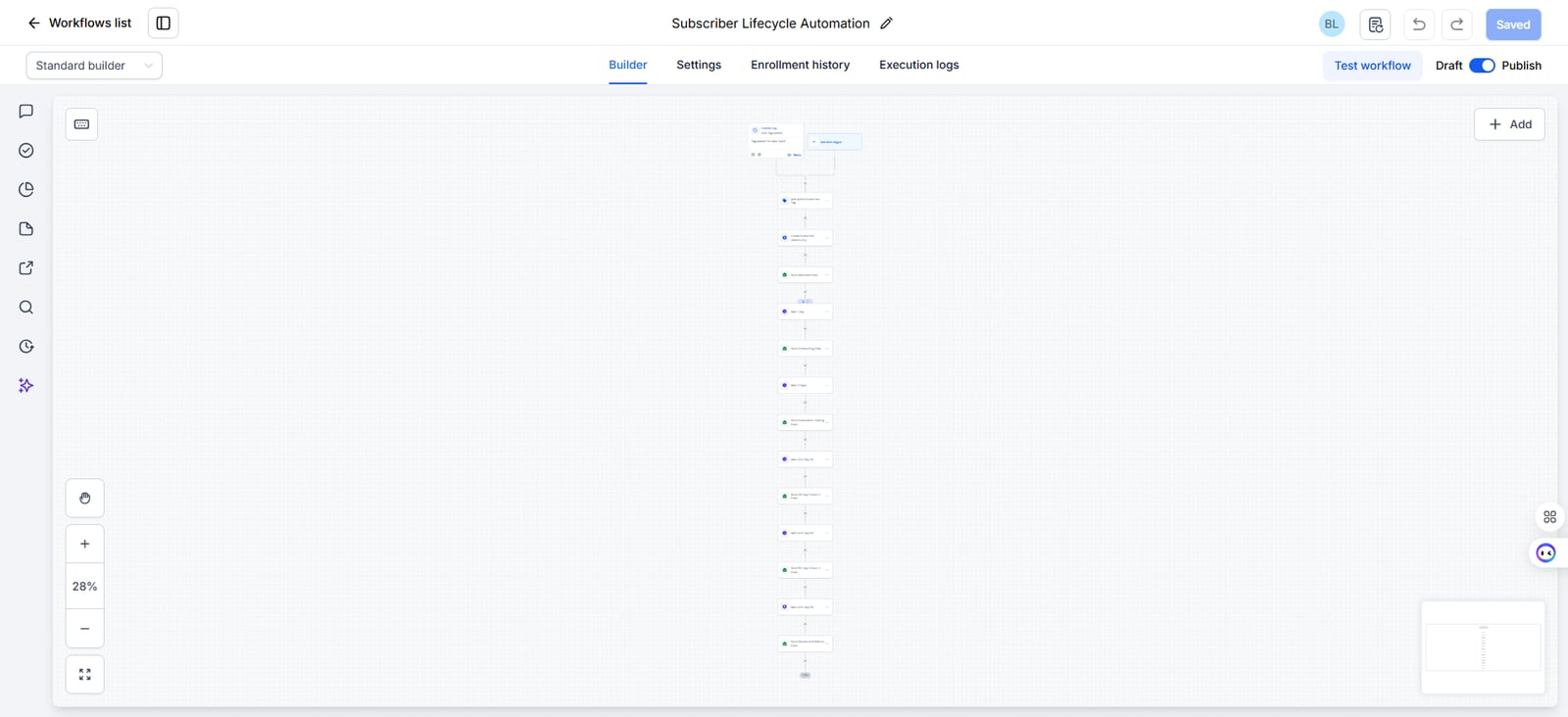This screenshot has width=1568, height=717.
Task: Click the undo arrow button
Action: coord(1419,24)
